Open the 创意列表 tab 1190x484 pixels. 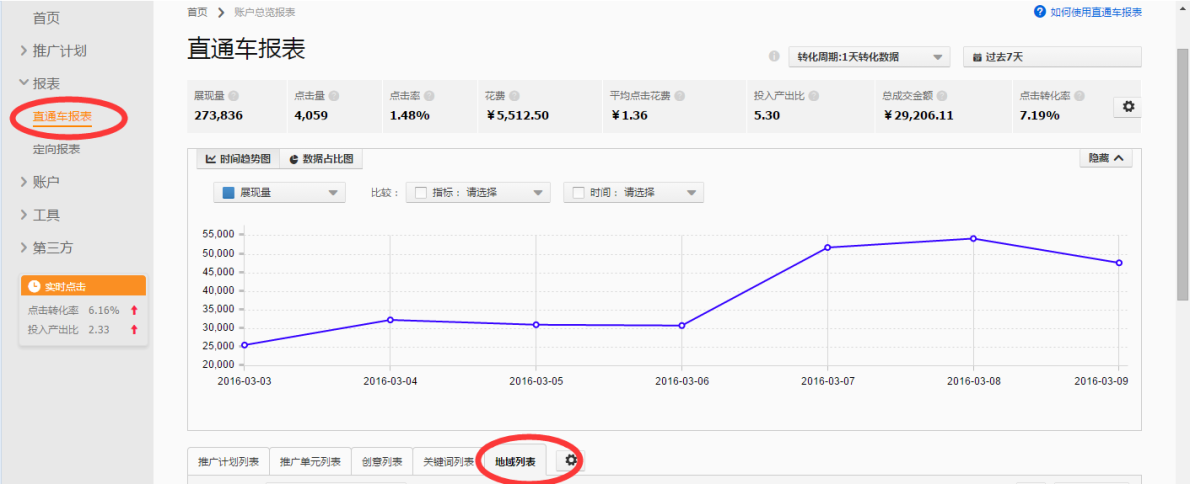click(x=382, y=461)
